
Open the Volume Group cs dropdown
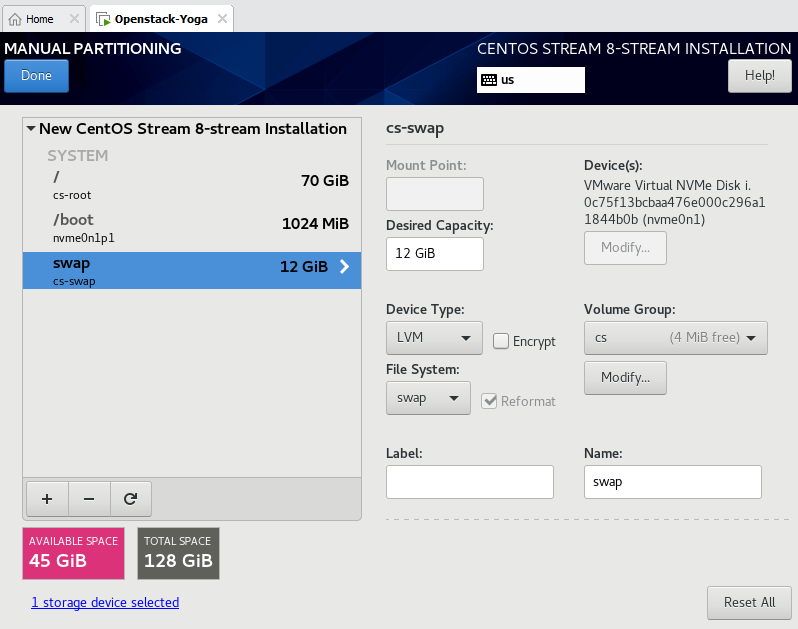(675, 338)
